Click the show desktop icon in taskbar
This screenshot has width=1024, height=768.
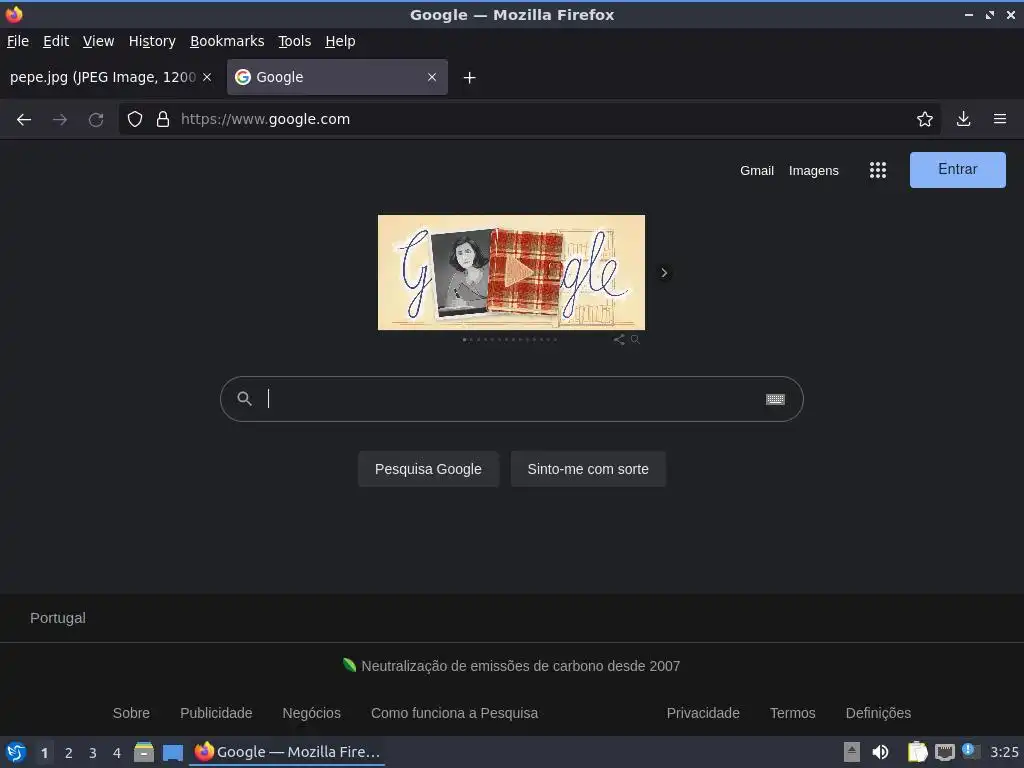[x=172, y=753]
